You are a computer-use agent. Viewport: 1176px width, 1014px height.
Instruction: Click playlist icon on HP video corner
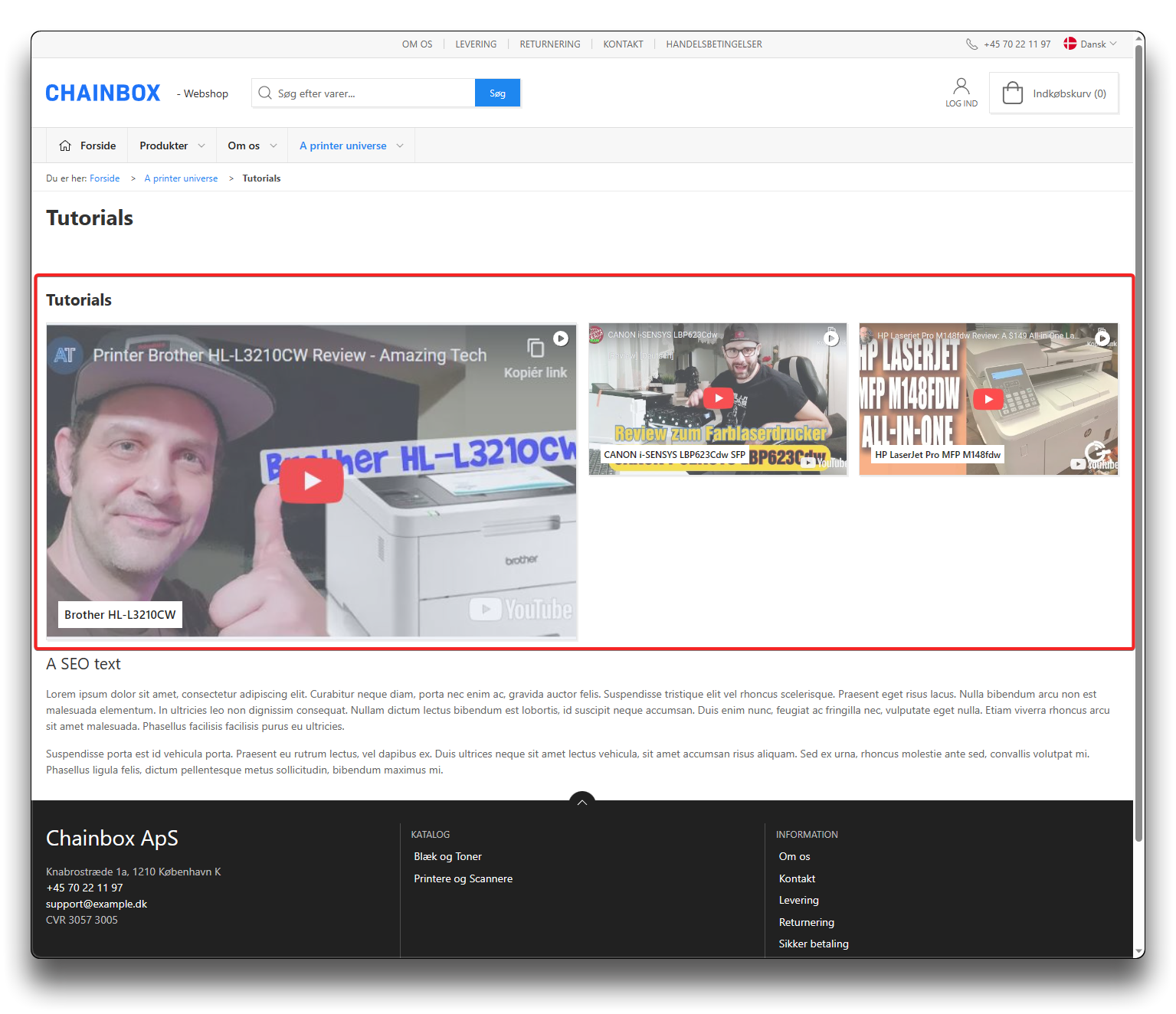pos(1102,338)
